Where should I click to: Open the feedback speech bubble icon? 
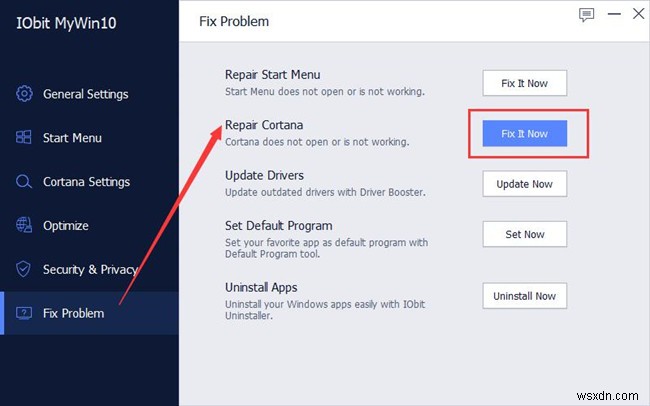point(587,15)
